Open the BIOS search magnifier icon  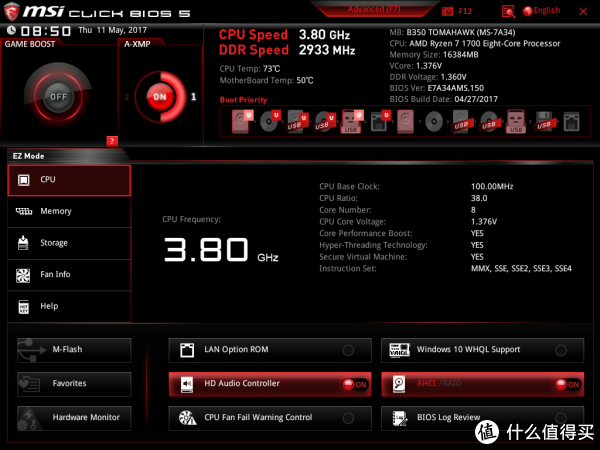click(x=508, y=11)
